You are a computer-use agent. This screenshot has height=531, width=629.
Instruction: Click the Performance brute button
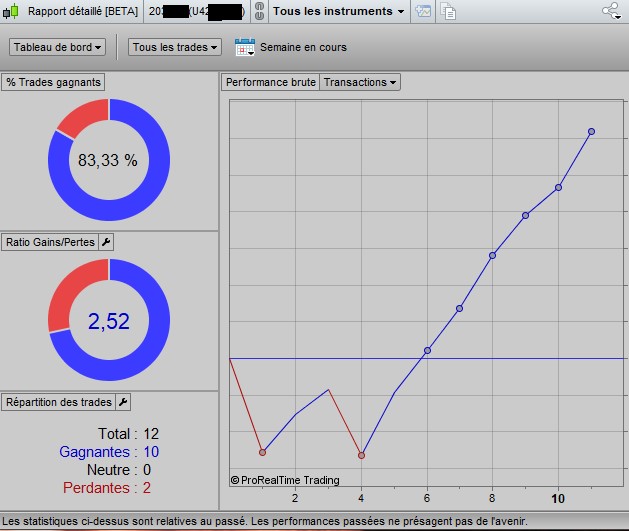(x=270, y=82)
